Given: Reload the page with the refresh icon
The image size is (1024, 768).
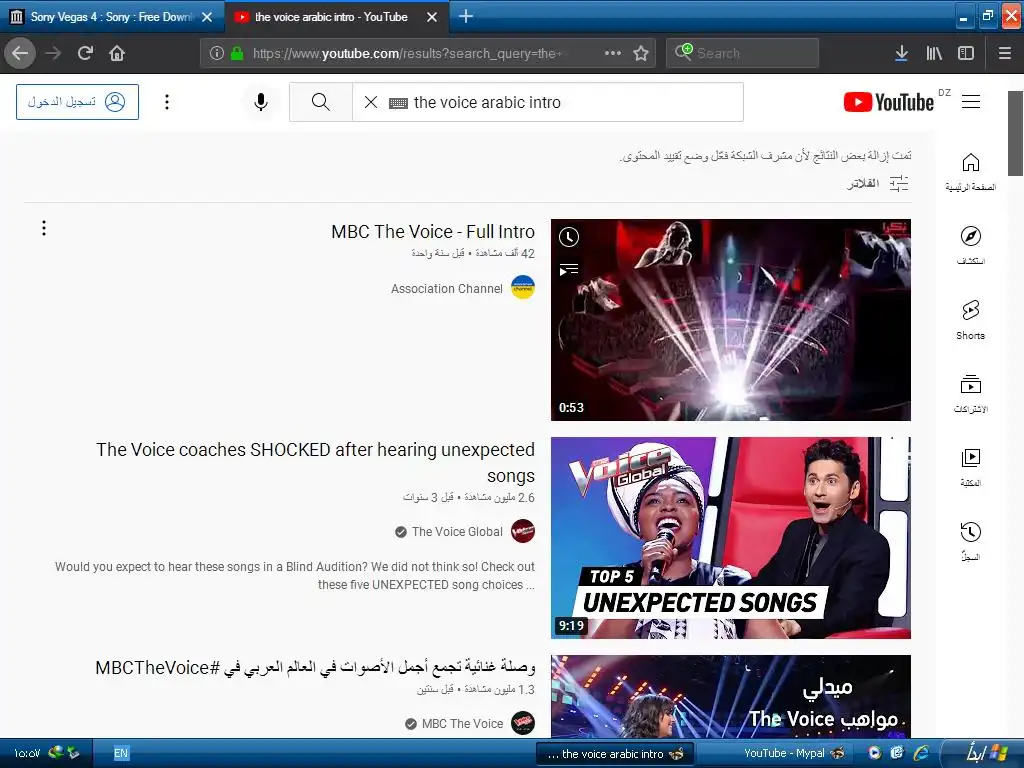Looking at the screenshot, I should click(85, 53).
